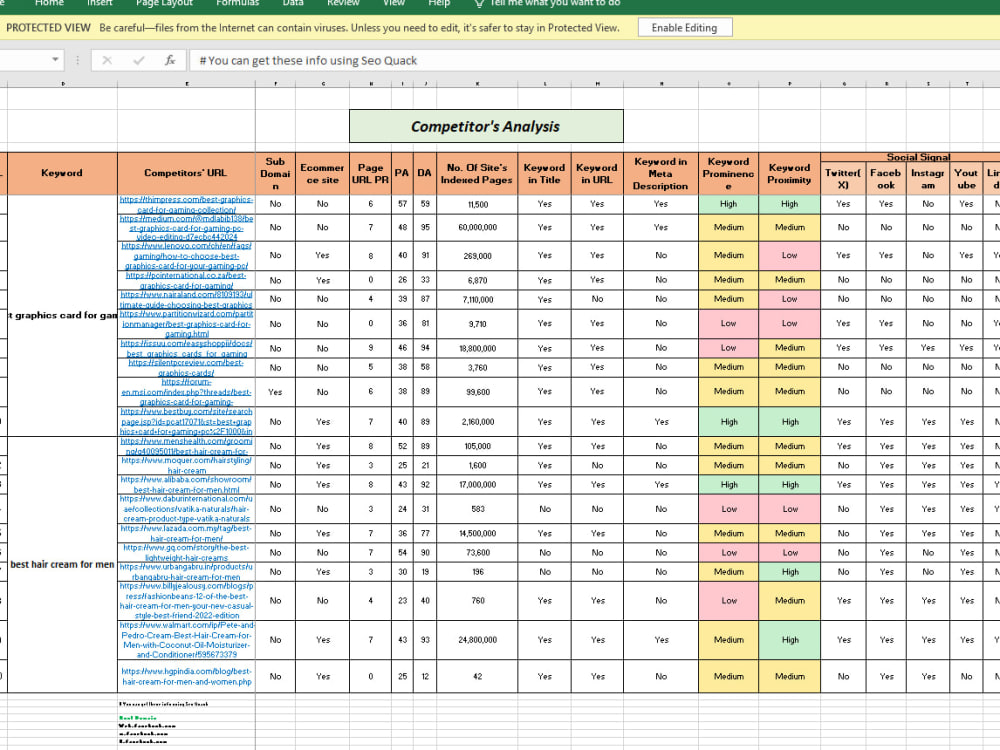The height and width of the screenshot is (750, 1000).
Task: Open the lenovo.com gaming PC link
Action: coord(186,256)
